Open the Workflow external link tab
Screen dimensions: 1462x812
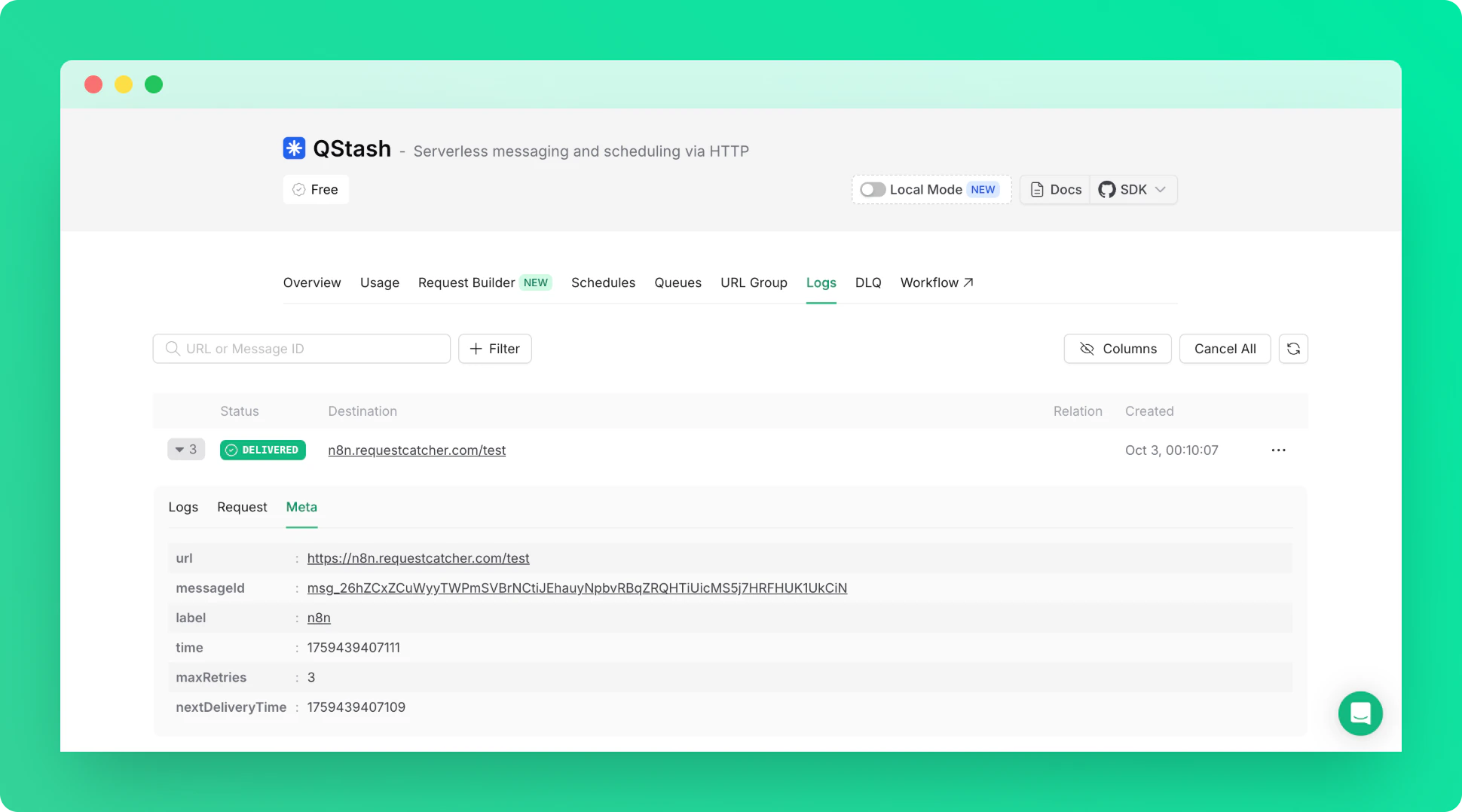937,282
